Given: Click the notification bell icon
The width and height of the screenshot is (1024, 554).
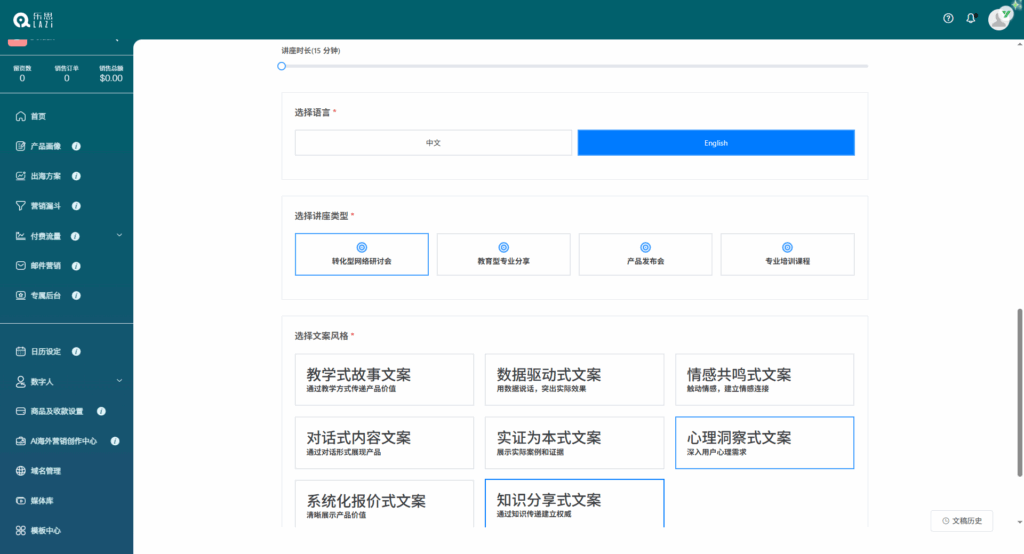Looking at the screenshot, I should pos(970,18).
